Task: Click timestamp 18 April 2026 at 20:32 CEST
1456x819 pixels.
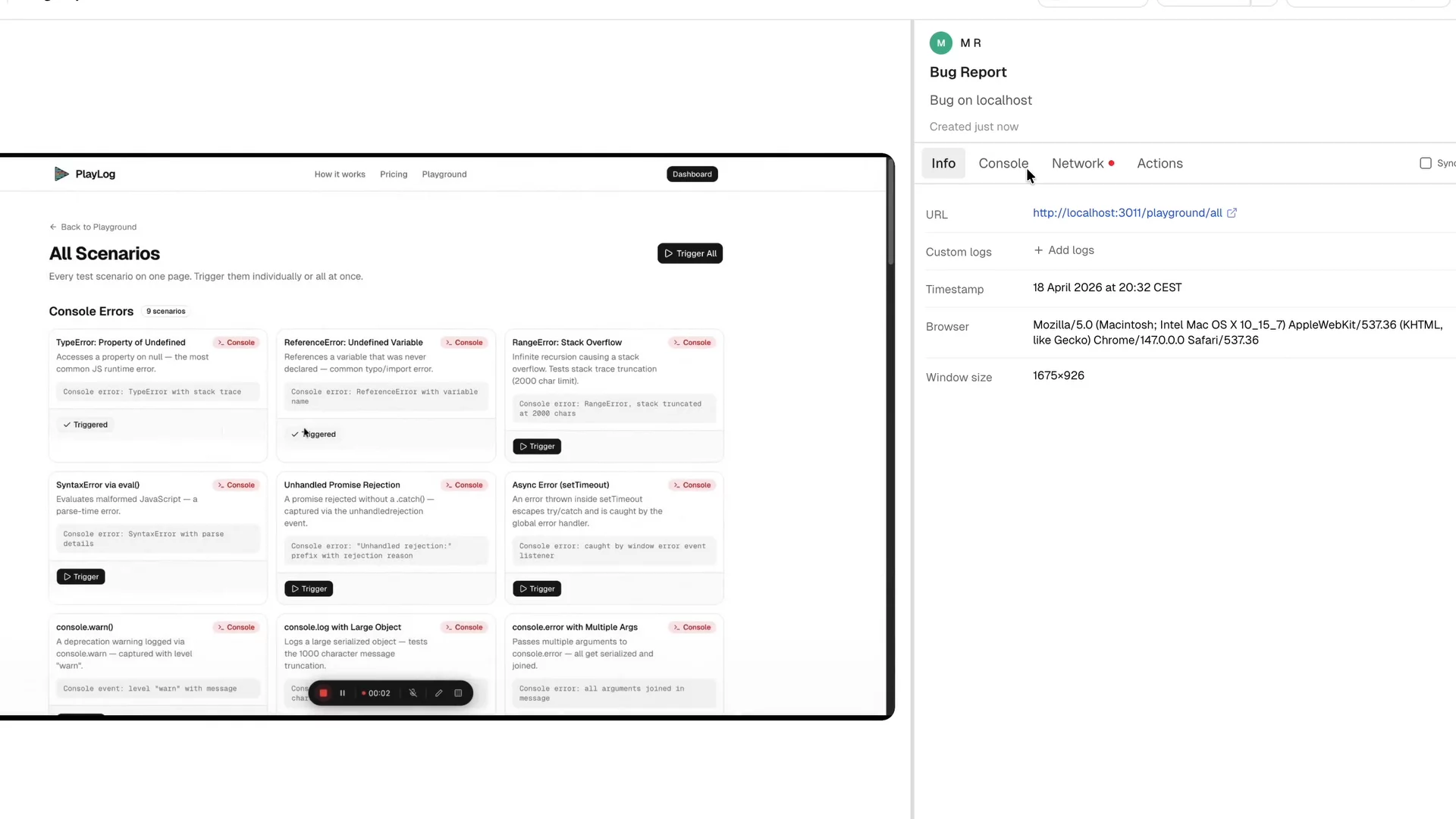Action: tap(1107, 287)
